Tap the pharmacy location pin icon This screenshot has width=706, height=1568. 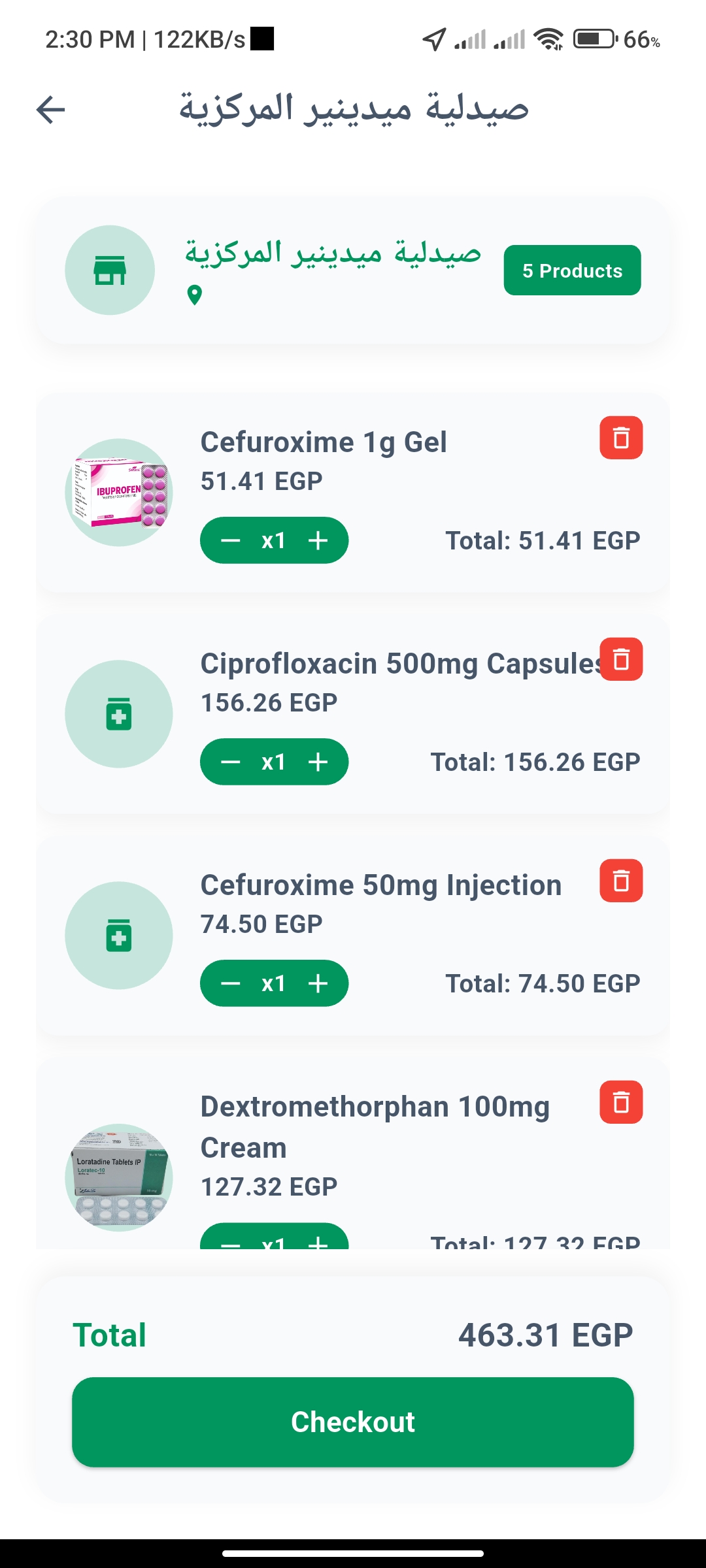pyautogui.click(x=194, y=295)
